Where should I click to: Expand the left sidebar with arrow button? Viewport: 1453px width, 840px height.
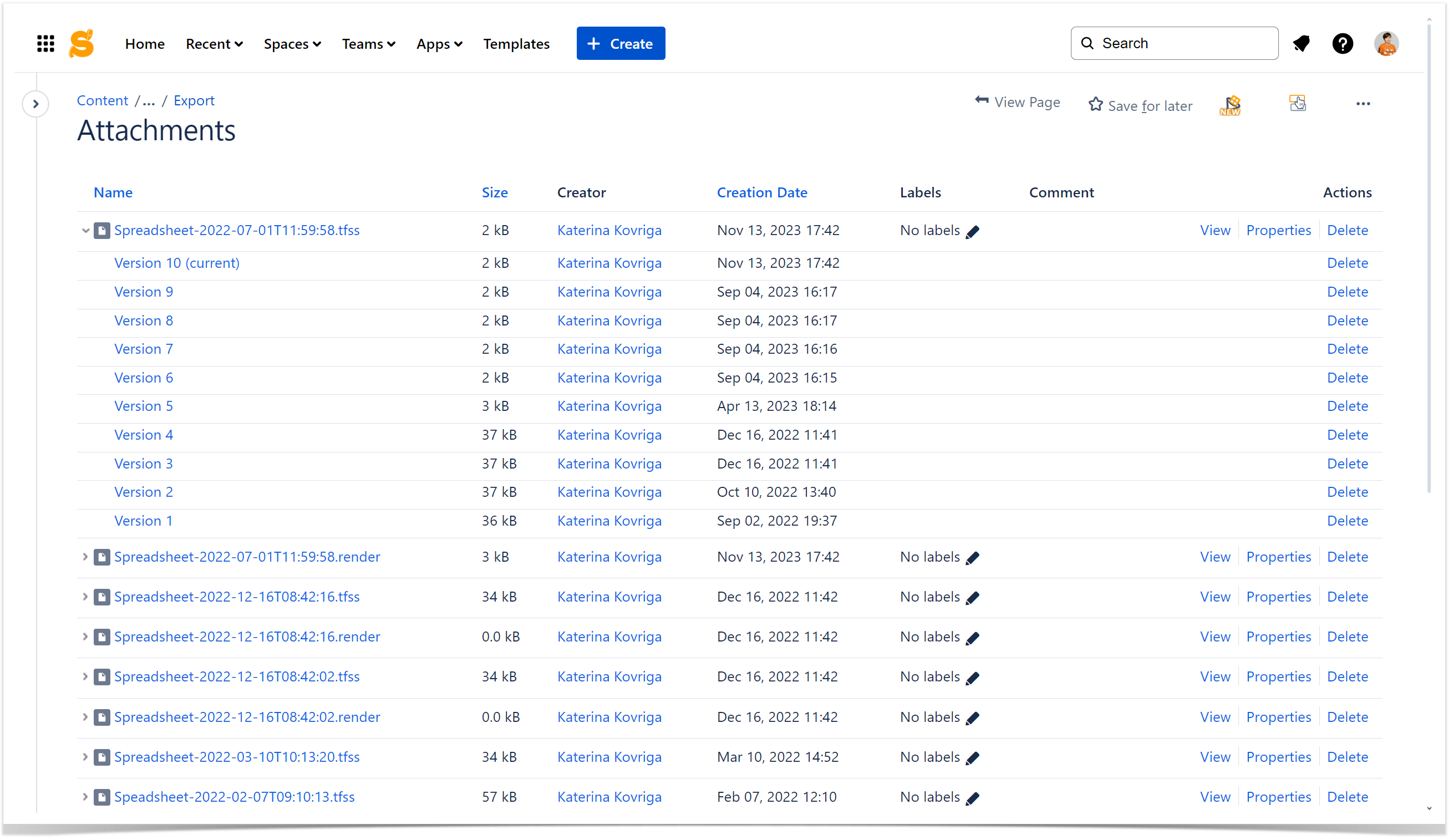pos(35,104)
